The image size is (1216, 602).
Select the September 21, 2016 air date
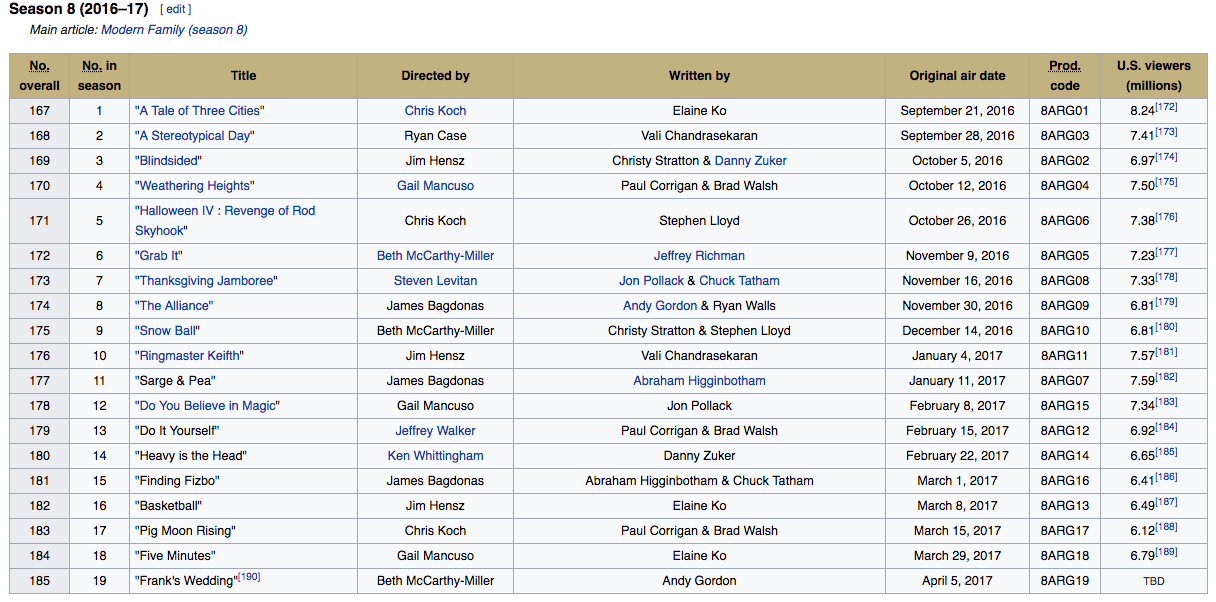point(957,111)
